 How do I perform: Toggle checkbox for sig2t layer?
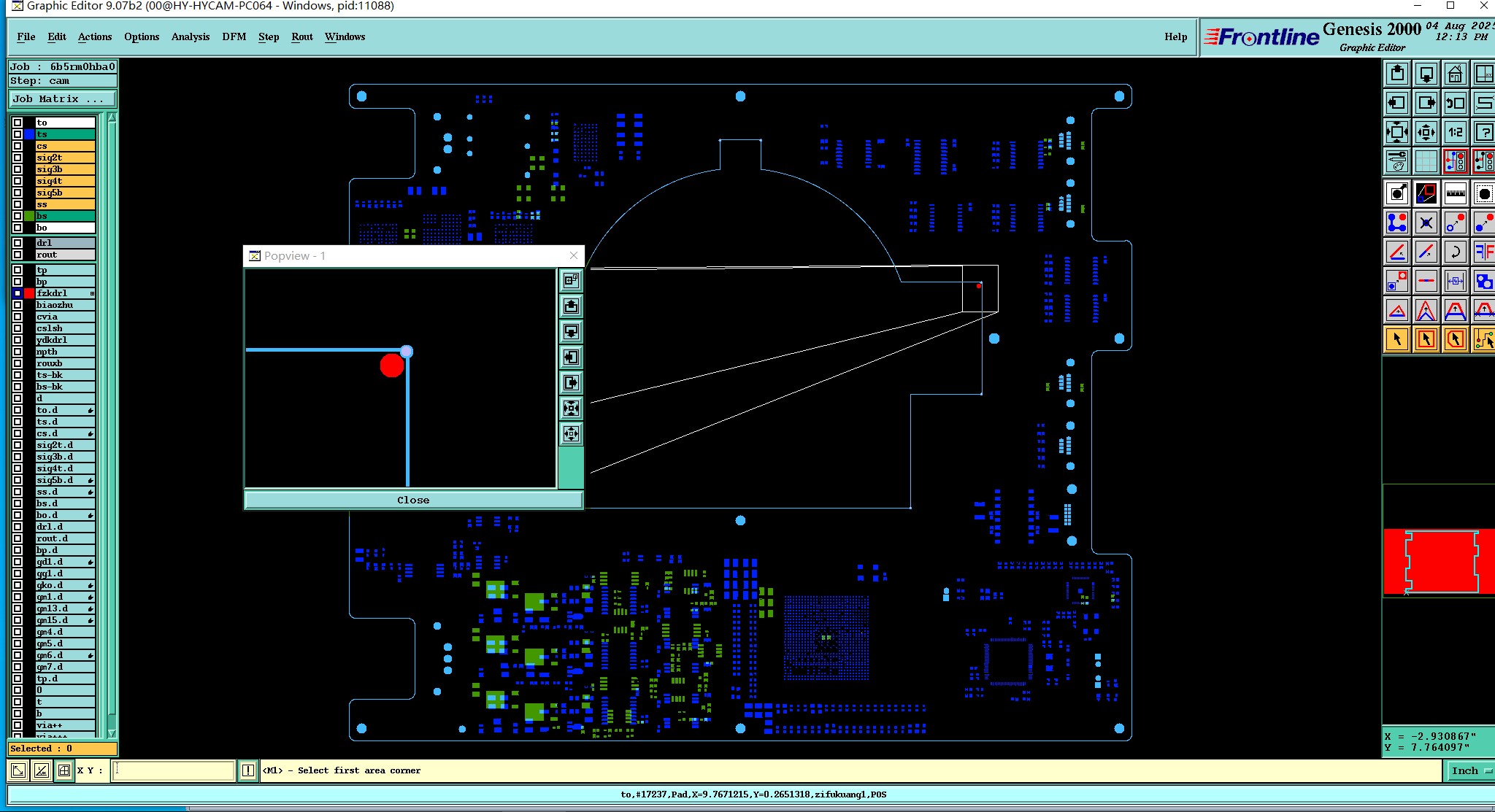pyautogui.click(x=18, y=158)
